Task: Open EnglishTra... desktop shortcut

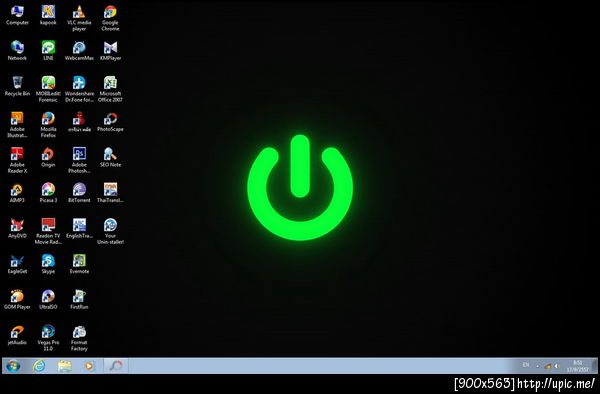Action: pyautogui.click(x=79, y=229)
